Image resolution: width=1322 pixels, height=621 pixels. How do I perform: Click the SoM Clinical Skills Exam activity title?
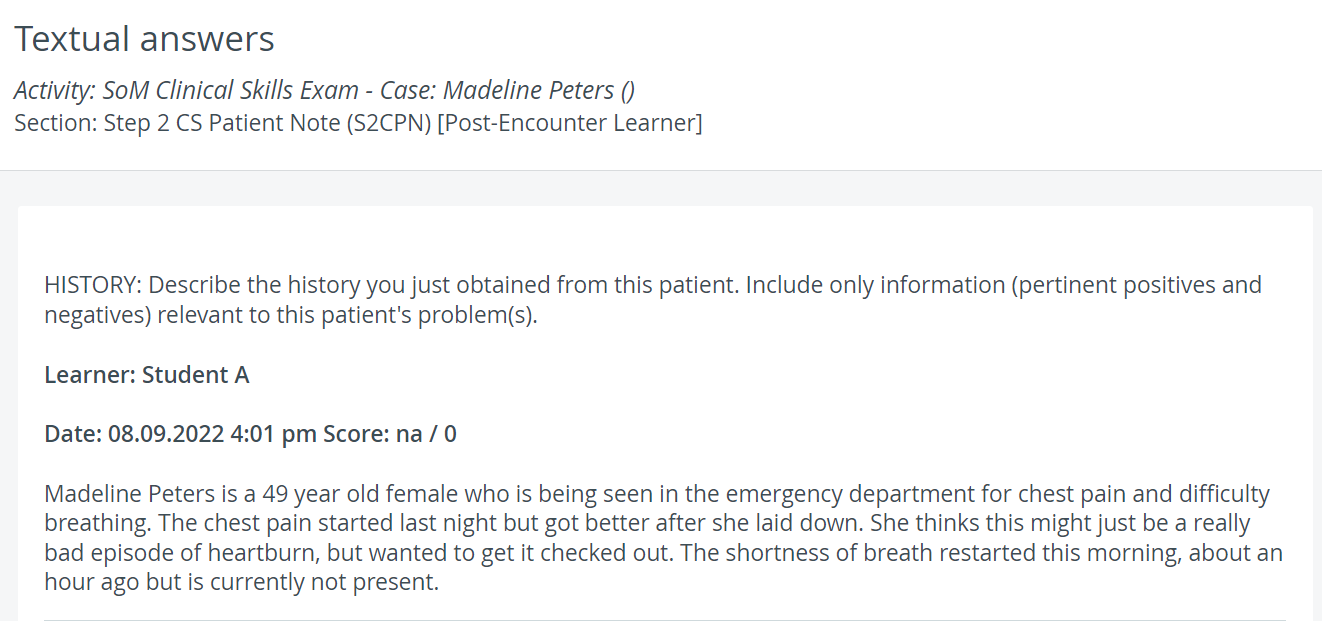230,90
